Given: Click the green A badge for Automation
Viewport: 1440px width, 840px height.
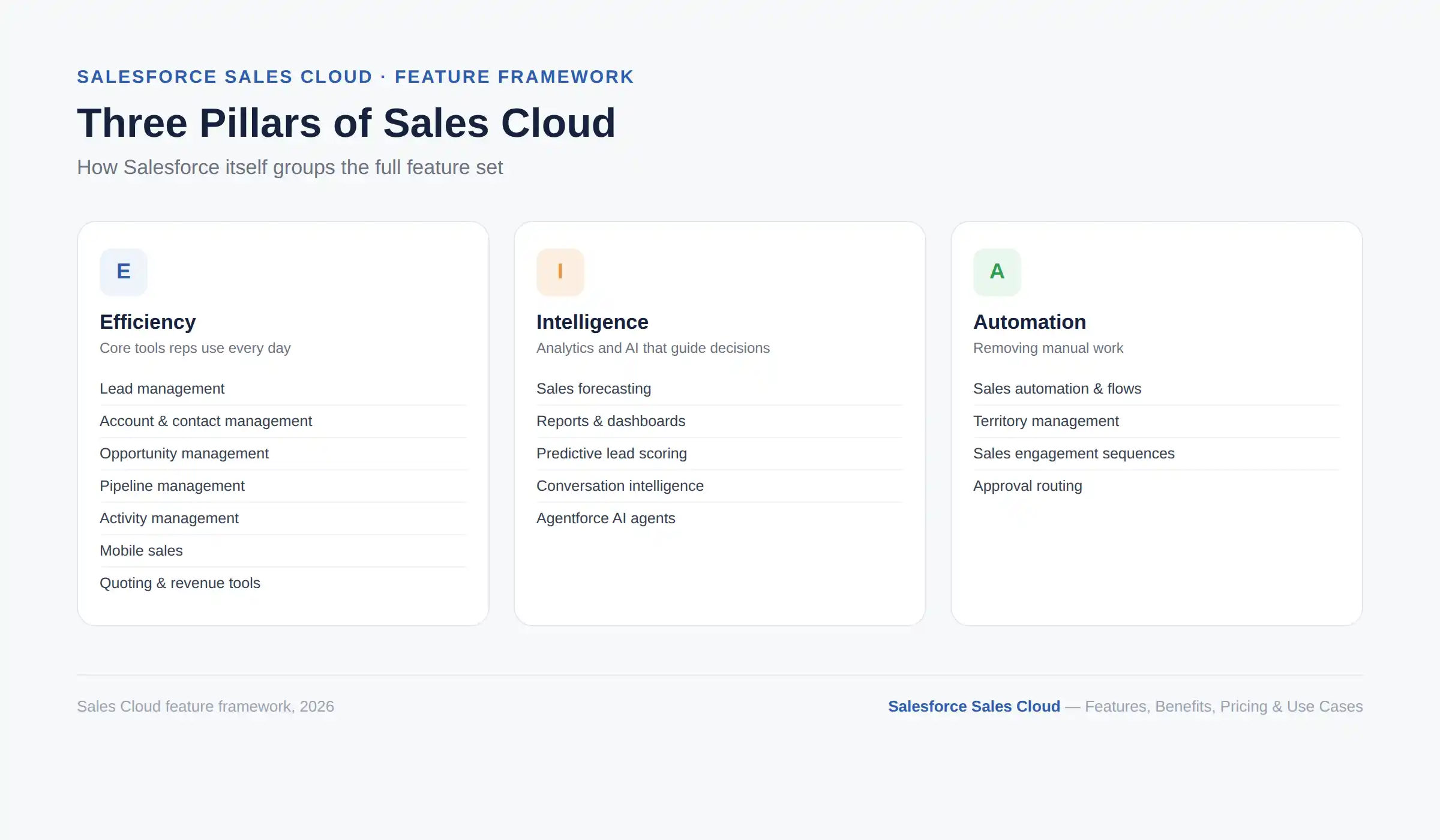Looking at the screenshot, I should 997,272.
